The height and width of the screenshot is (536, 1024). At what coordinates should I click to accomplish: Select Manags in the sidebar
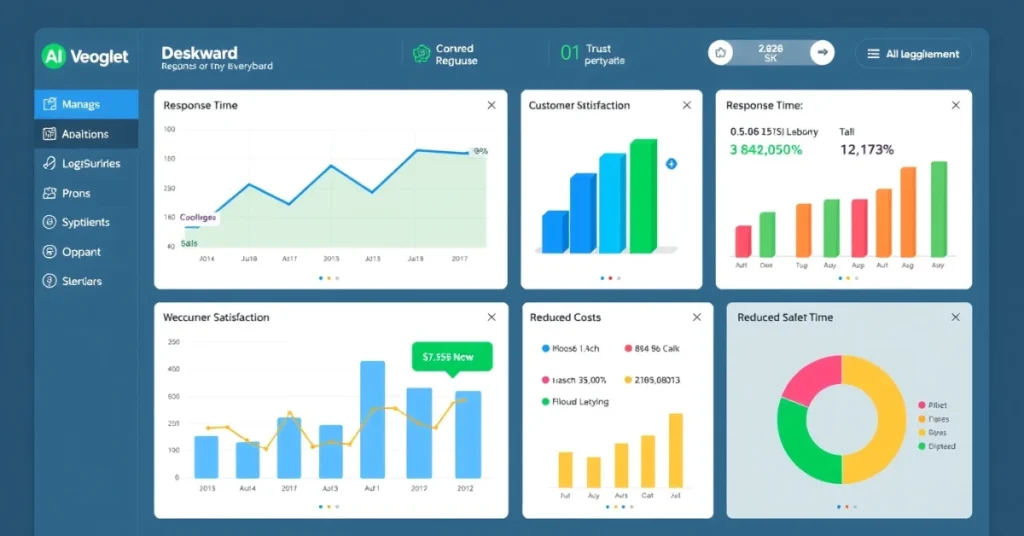(x=87, y=104)
